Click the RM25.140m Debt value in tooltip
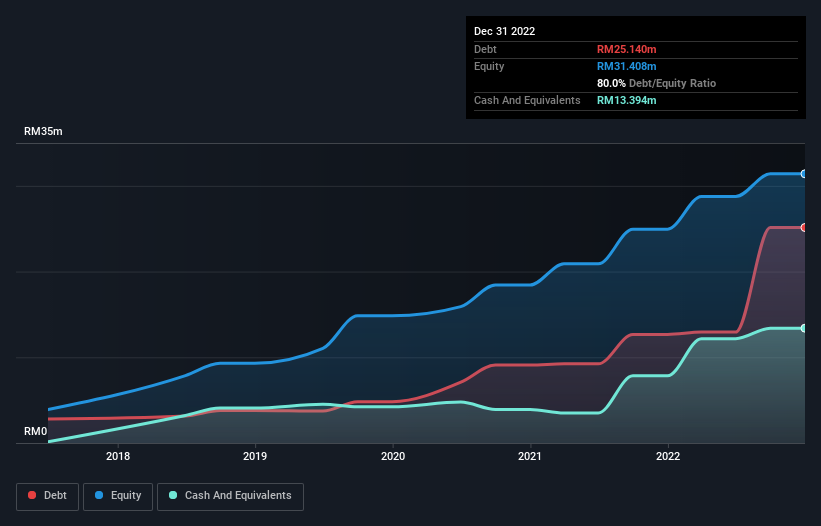The width and height of the screenshot is (821, 526). click(626, 49)
